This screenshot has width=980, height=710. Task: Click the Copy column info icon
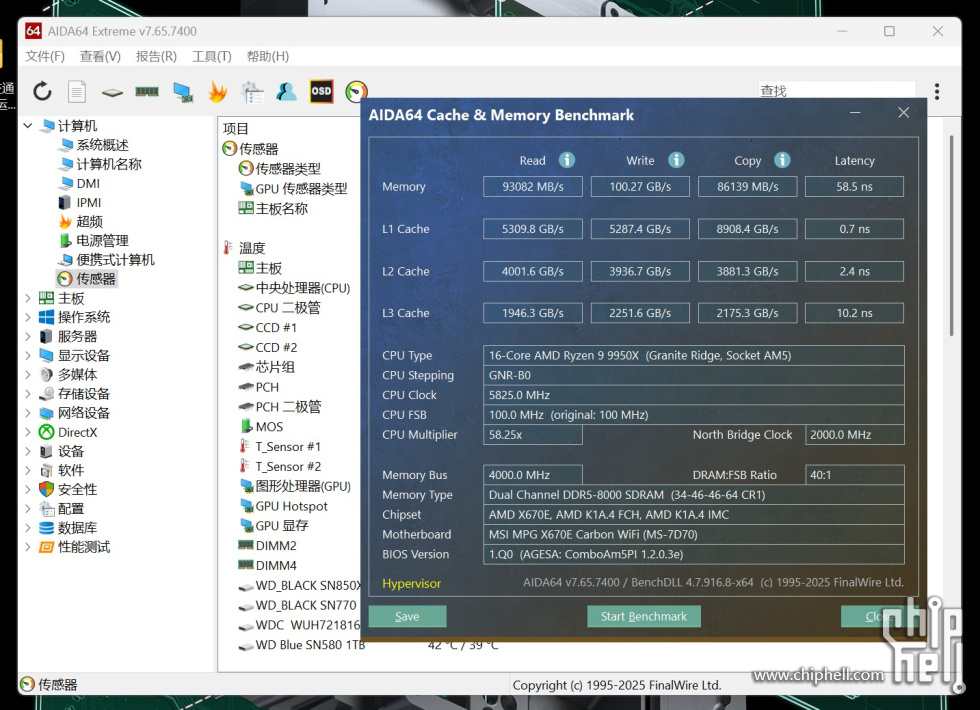coord(782,160)
